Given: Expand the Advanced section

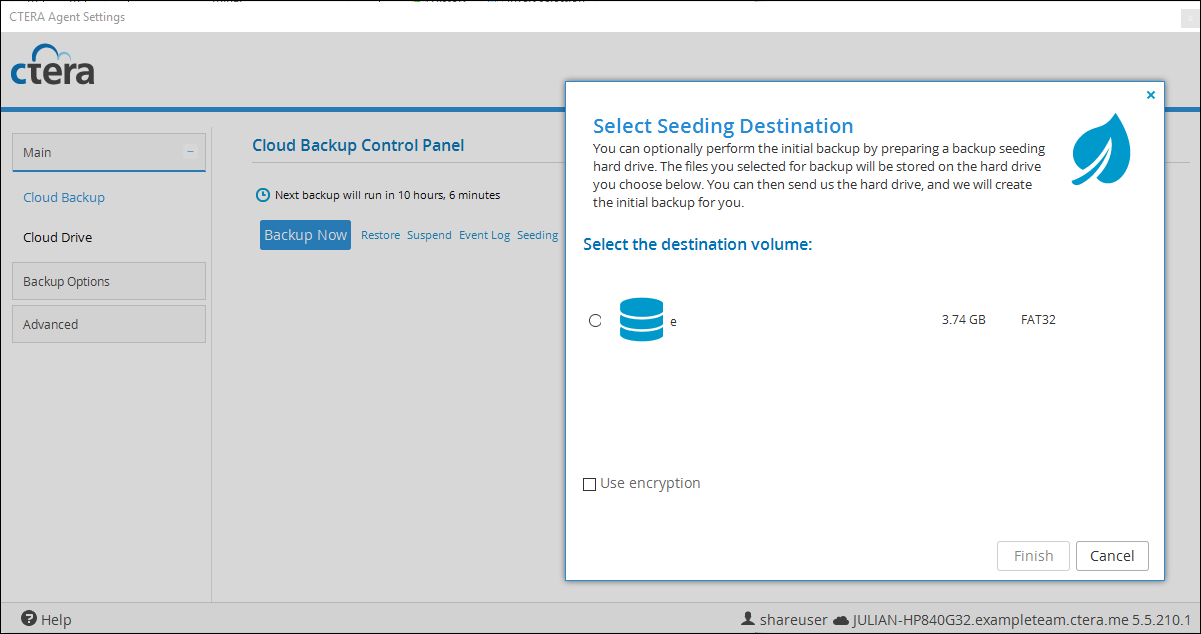Looking at the screenshot, I should point(109,324).
